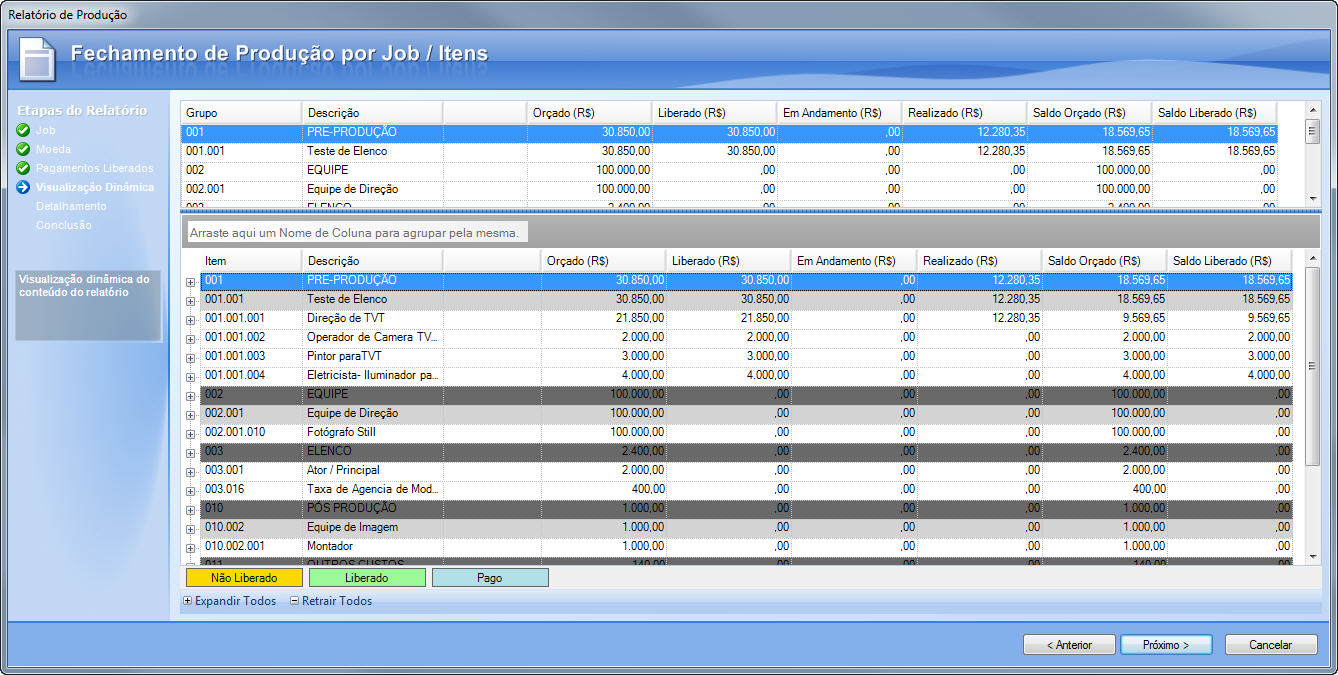Expand item 002 EQUIPE in the lower grid

pyautogui.click(x=190, y=395)
